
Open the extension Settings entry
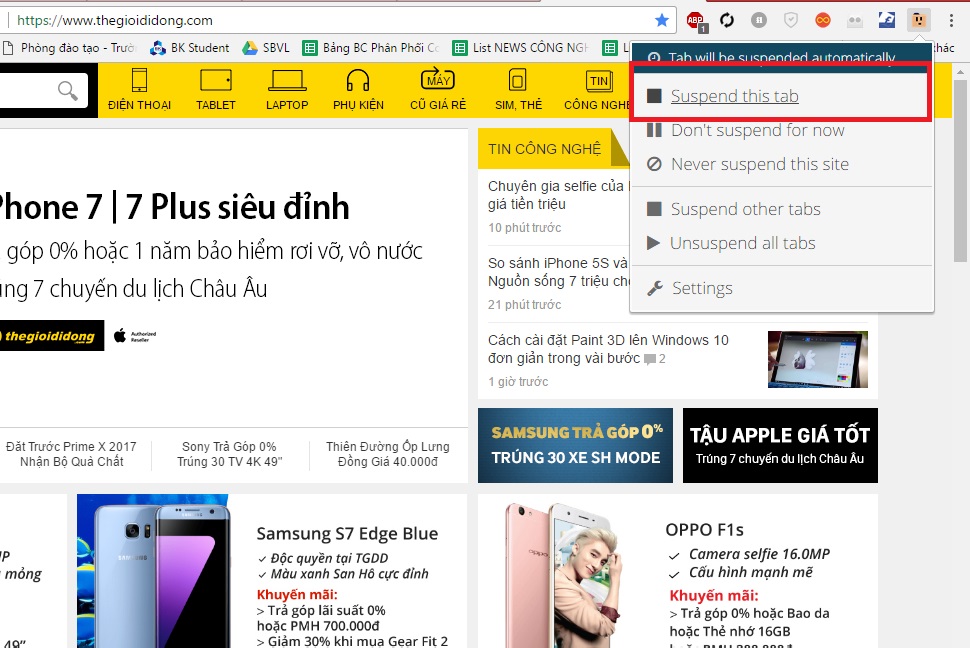[x=781, y=288]
